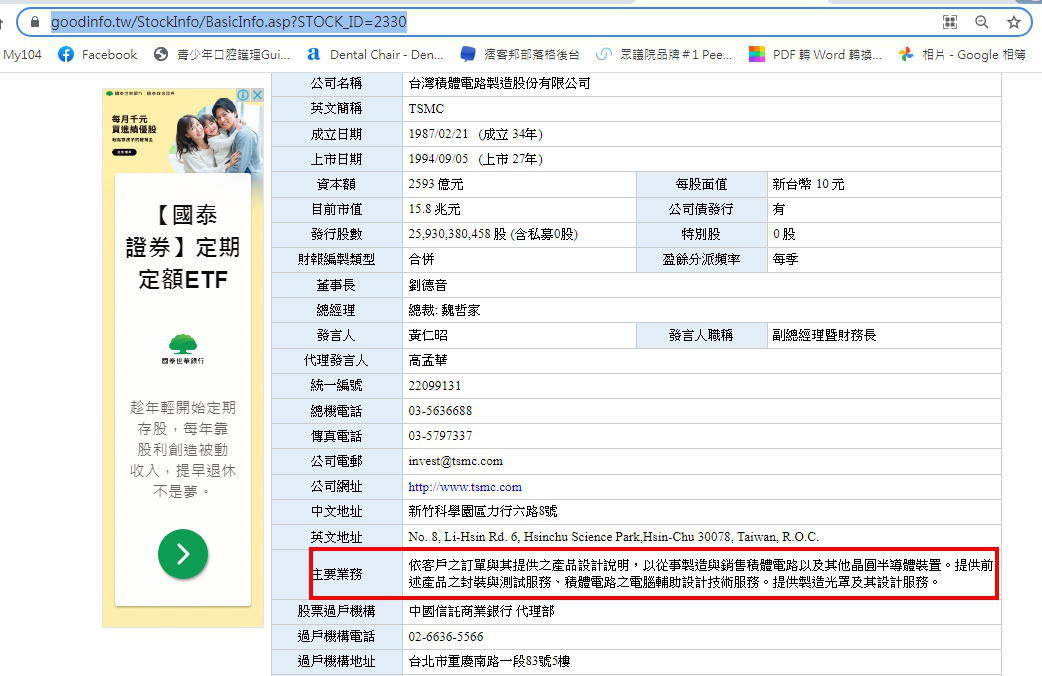Image resolution: width=1042 pixels, height=676 pixels.
Task: Click the QR code icon in address bar
Action: [950, 22]
